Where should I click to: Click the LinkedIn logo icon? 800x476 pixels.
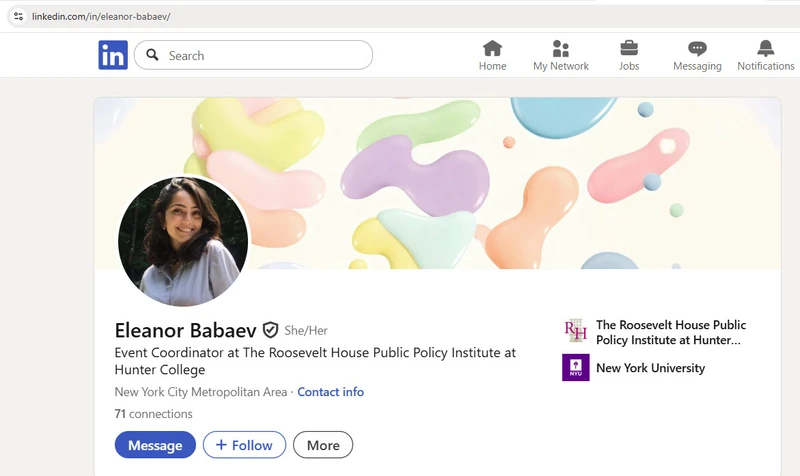(x=113, y=55)
